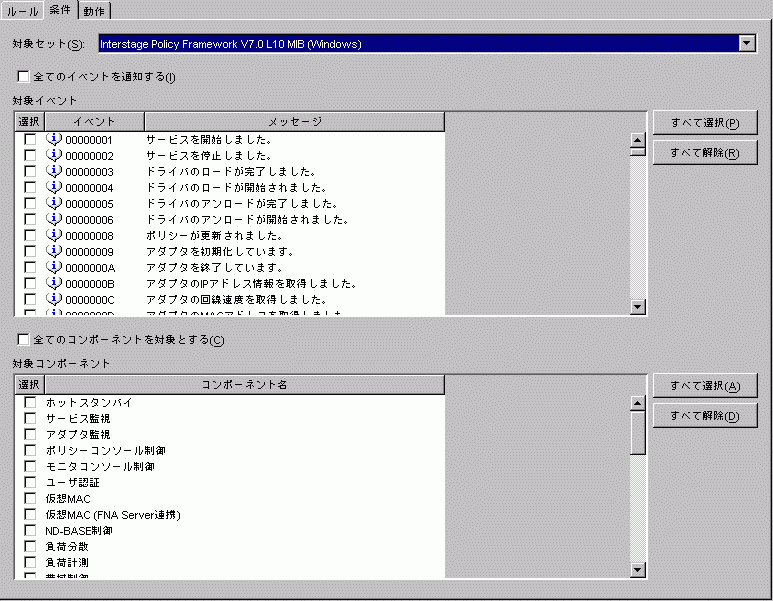Click the info icon for event 00000005
The width and height of the screenshot is (773, 601).
pos(54,203)
